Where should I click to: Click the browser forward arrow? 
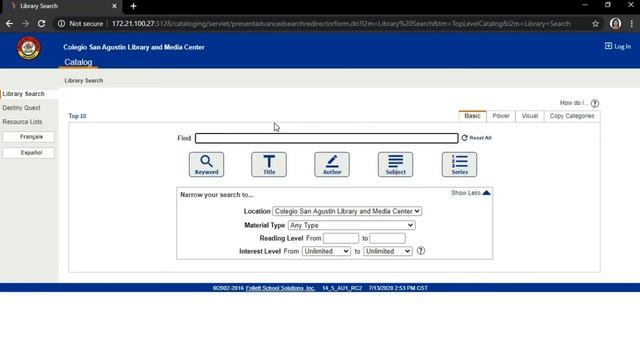25,24
